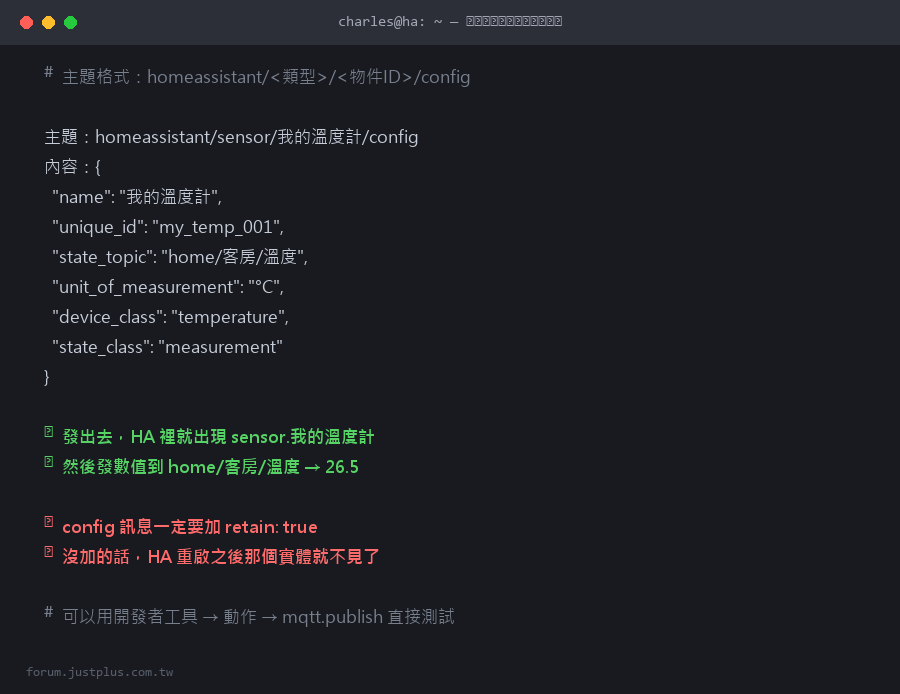Click the hash symbol before 主題格式 comment
The height and width of the screenshot is (694, 900).
click(49, 72)
